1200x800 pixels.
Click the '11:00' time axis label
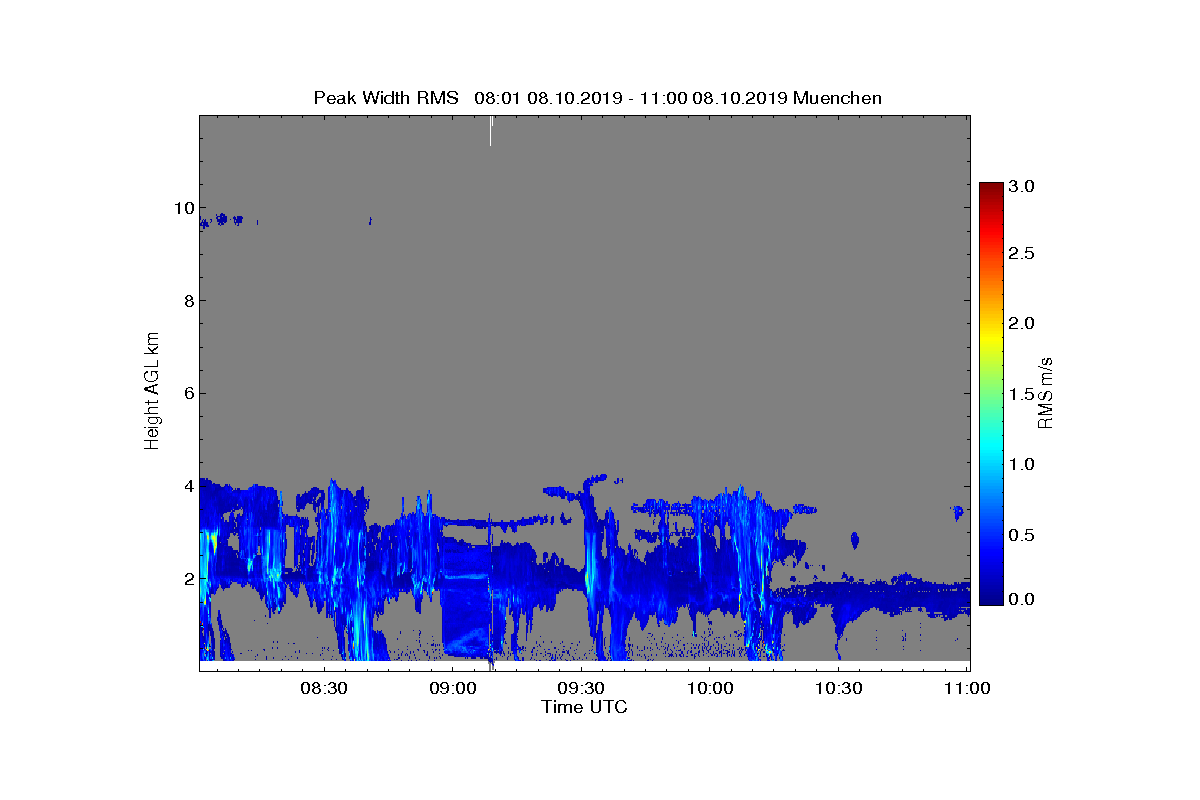point(966,689)
